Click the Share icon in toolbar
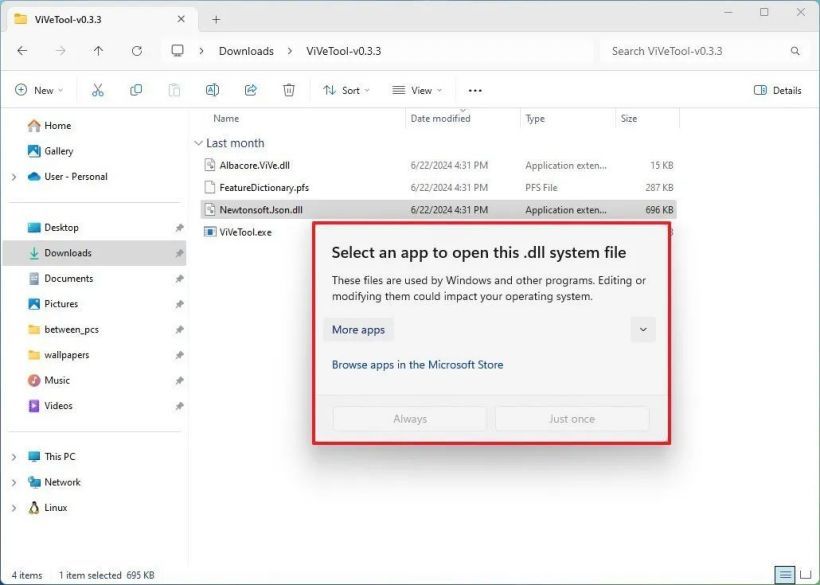The height and width of the screenshot is (585, 820). click(251, 90)
